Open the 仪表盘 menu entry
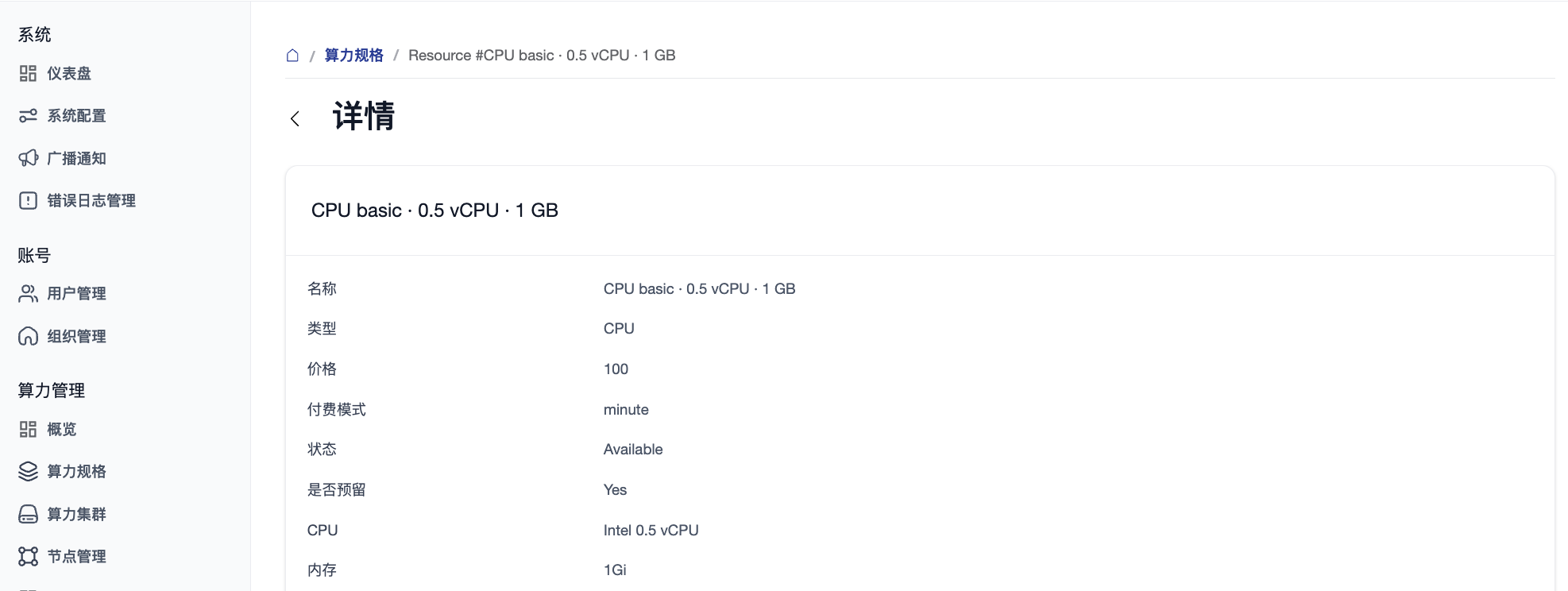 69,74
